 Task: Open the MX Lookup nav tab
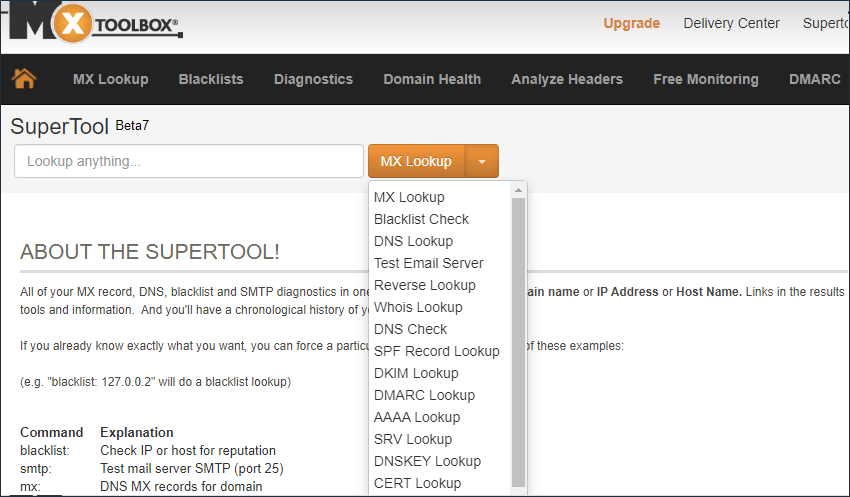(x=111, y=79)
